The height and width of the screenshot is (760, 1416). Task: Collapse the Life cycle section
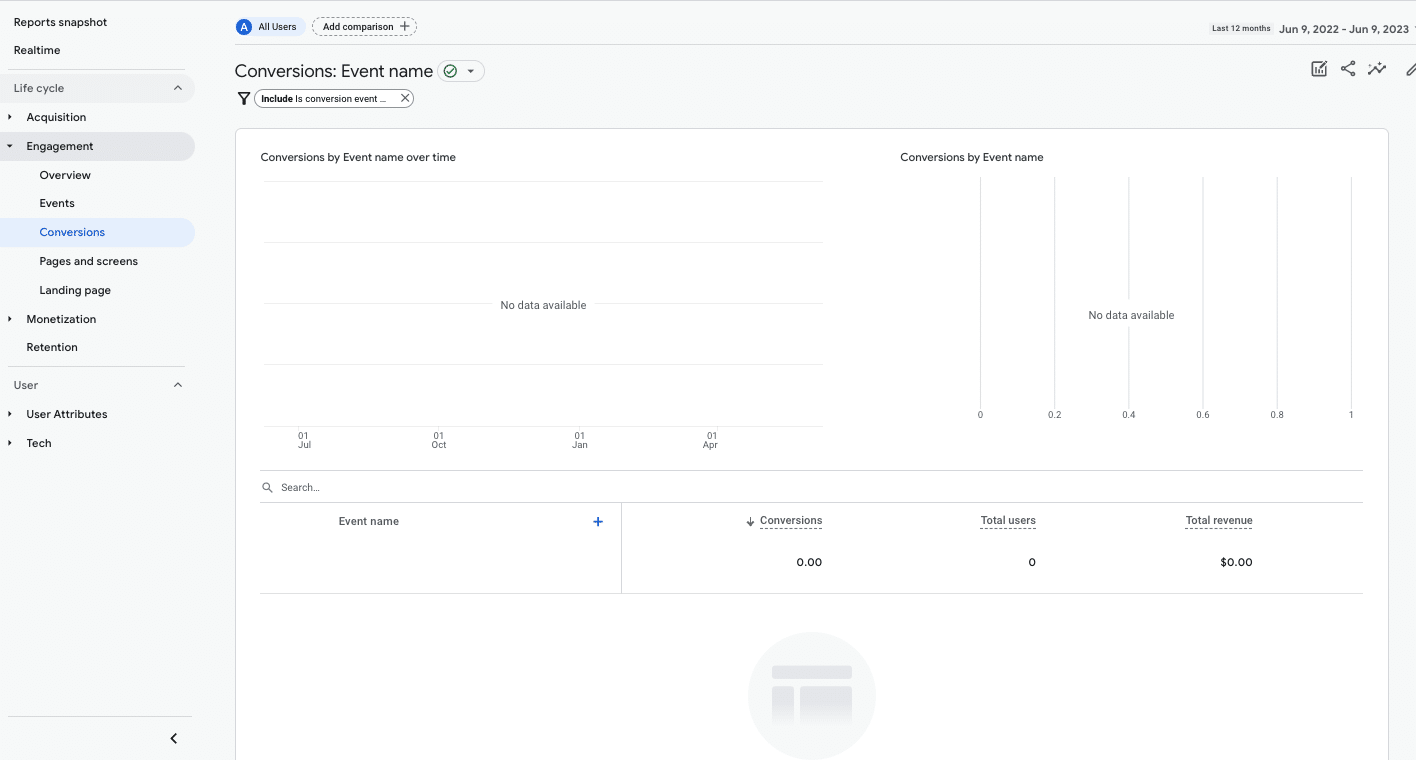[x=178, y=88]
